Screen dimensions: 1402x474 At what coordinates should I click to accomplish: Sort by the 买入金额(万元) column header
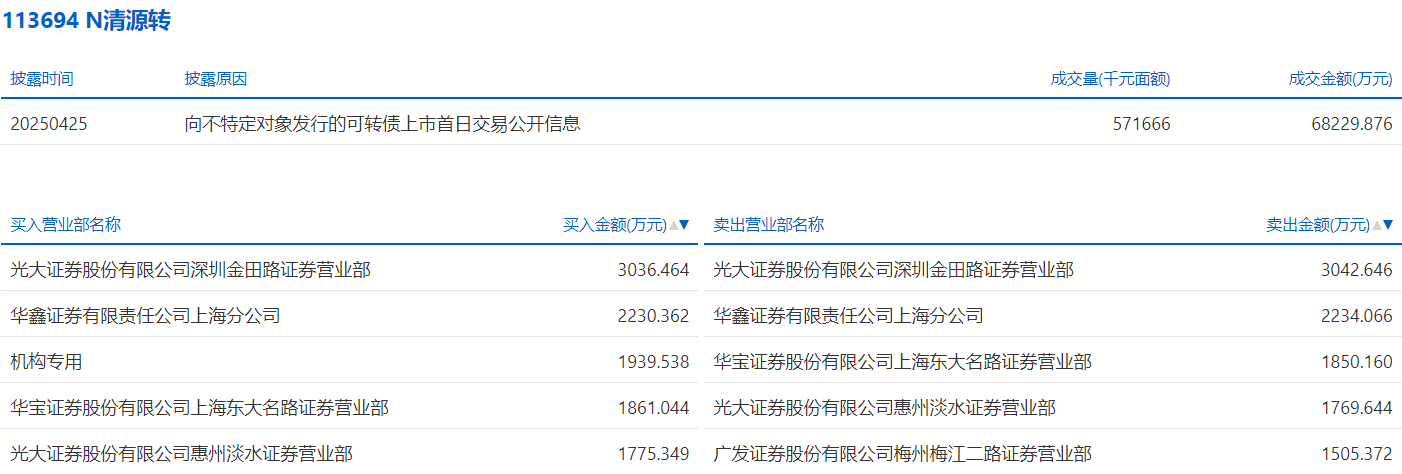(614, 225)
